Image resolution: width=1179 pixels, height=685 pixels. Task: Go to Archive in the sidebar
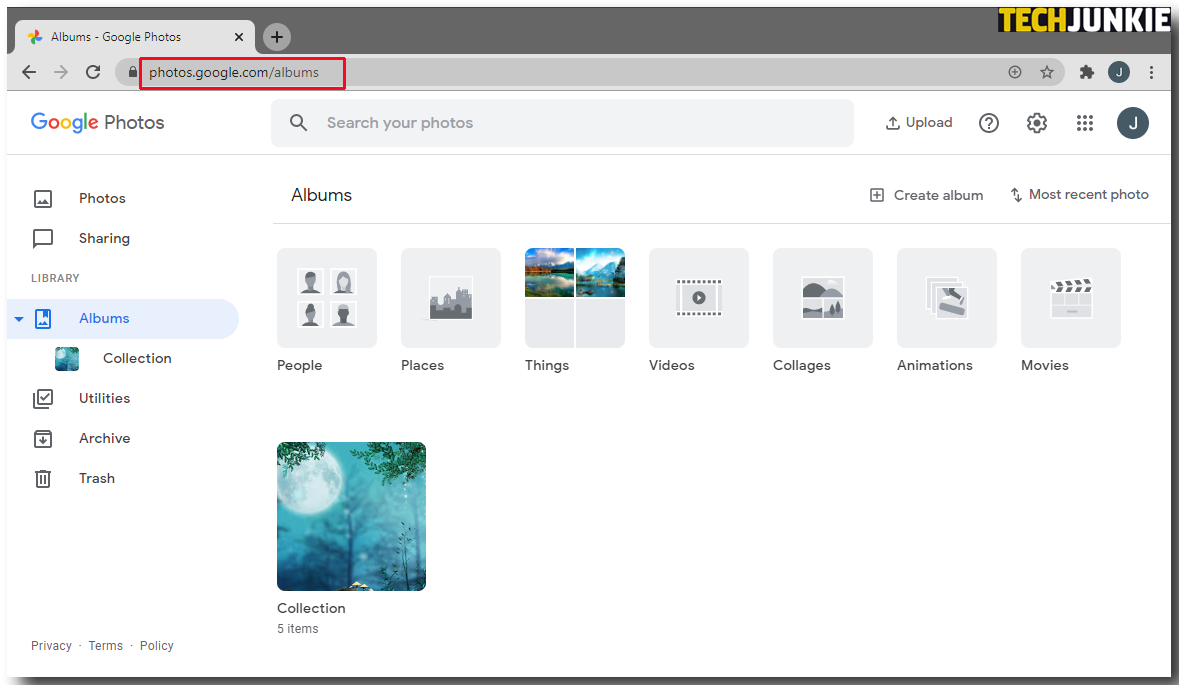pos(104,438)
